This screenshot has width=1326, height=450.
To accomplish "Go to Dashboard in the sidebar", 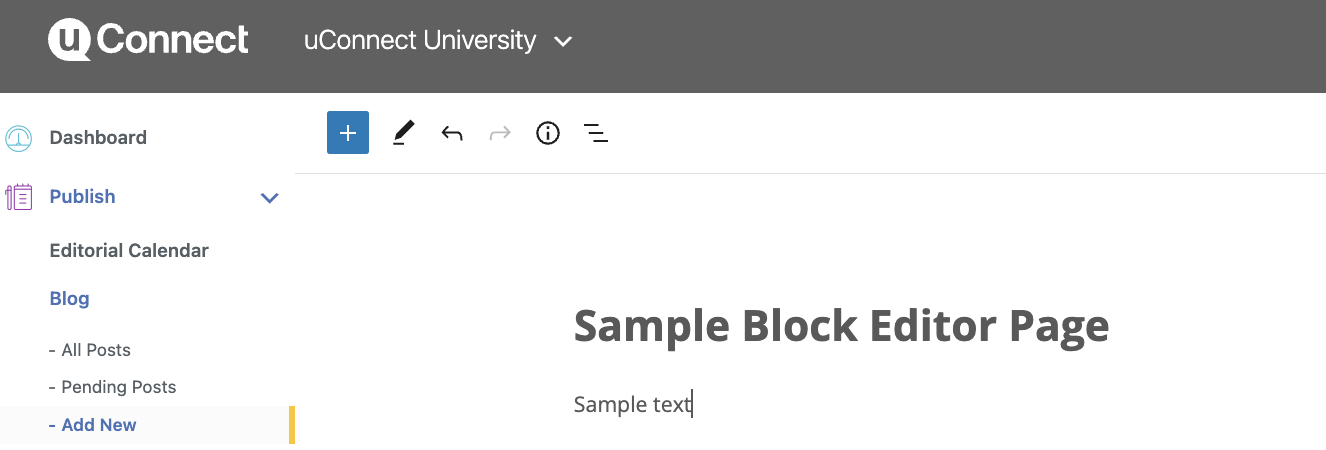I will pyautogui.click(x=98, y=138).
